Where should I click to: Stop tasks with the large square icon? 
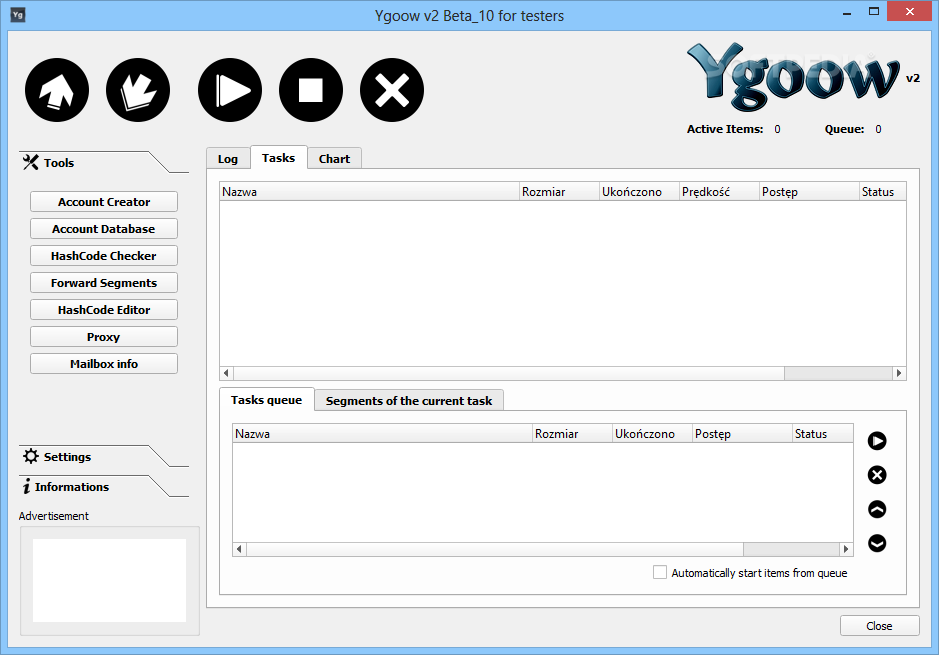[x=311, y=90]
